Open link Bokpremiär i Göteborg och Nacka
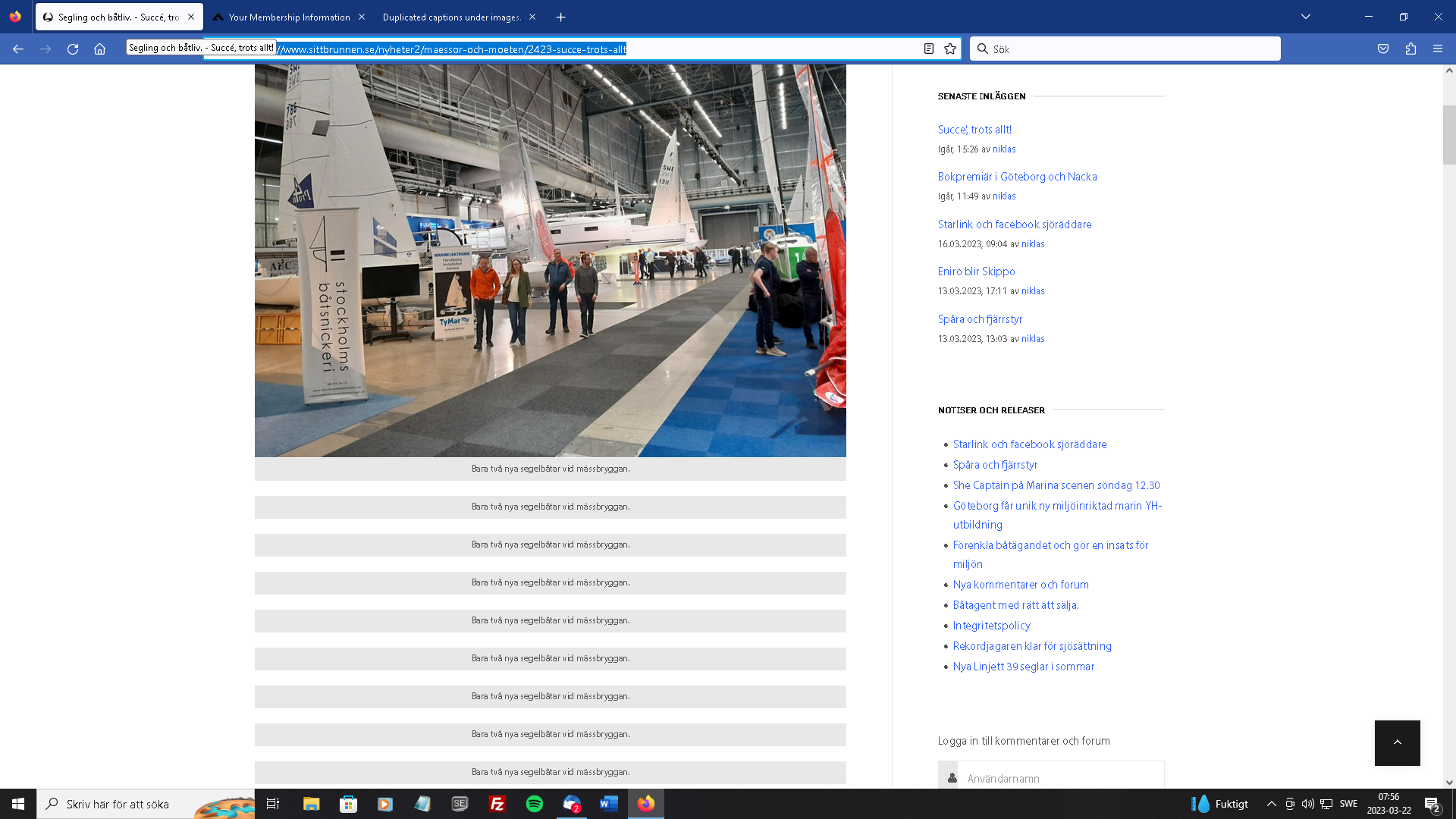1456x819 pixels. (x=1017, y=177)
